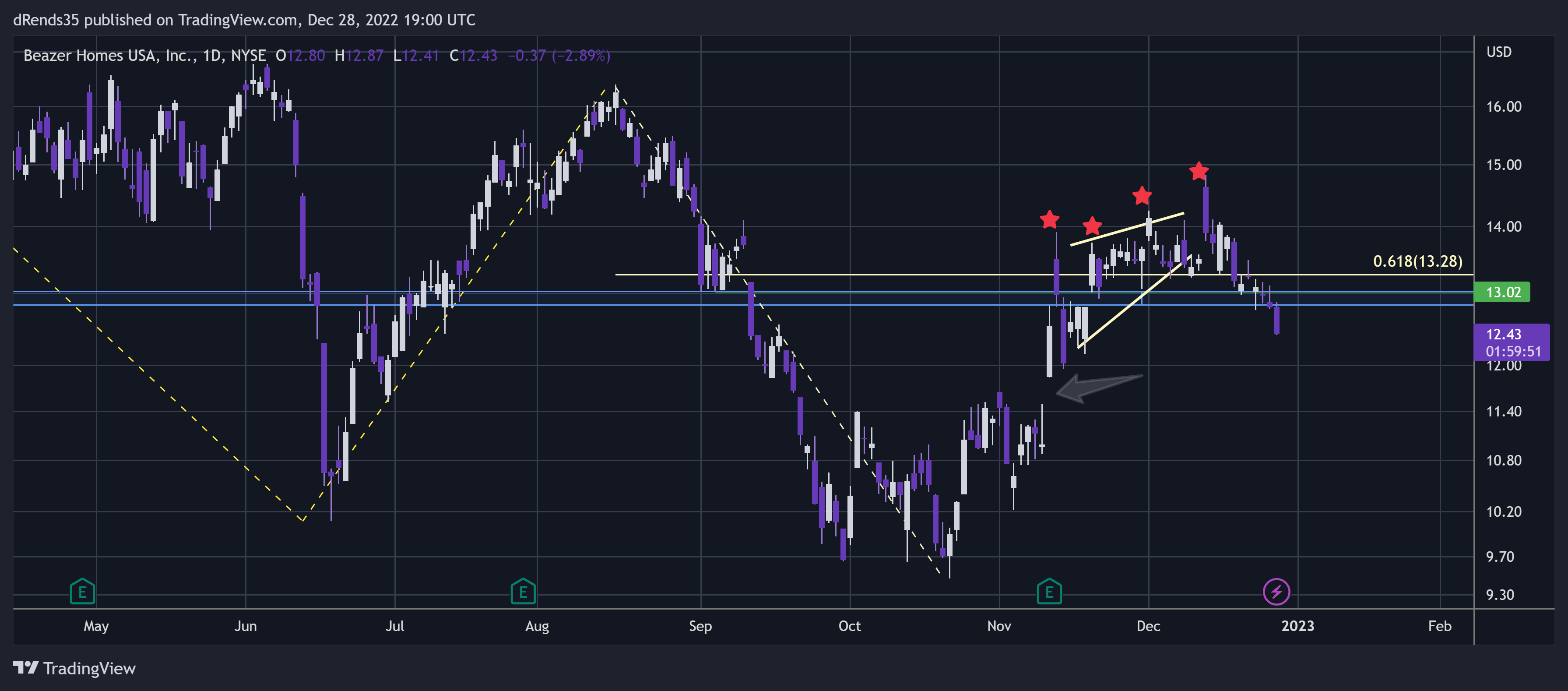Click the Feb label on time axis
Screen dimensions: 1568x691
pyautogui.click(x=1440, y=626)
